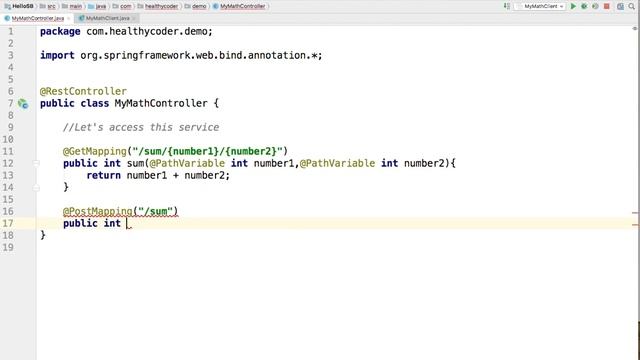Click the @GetMapping annotation
The height and width of the screenshot is (360, 640).
point(95,151)
